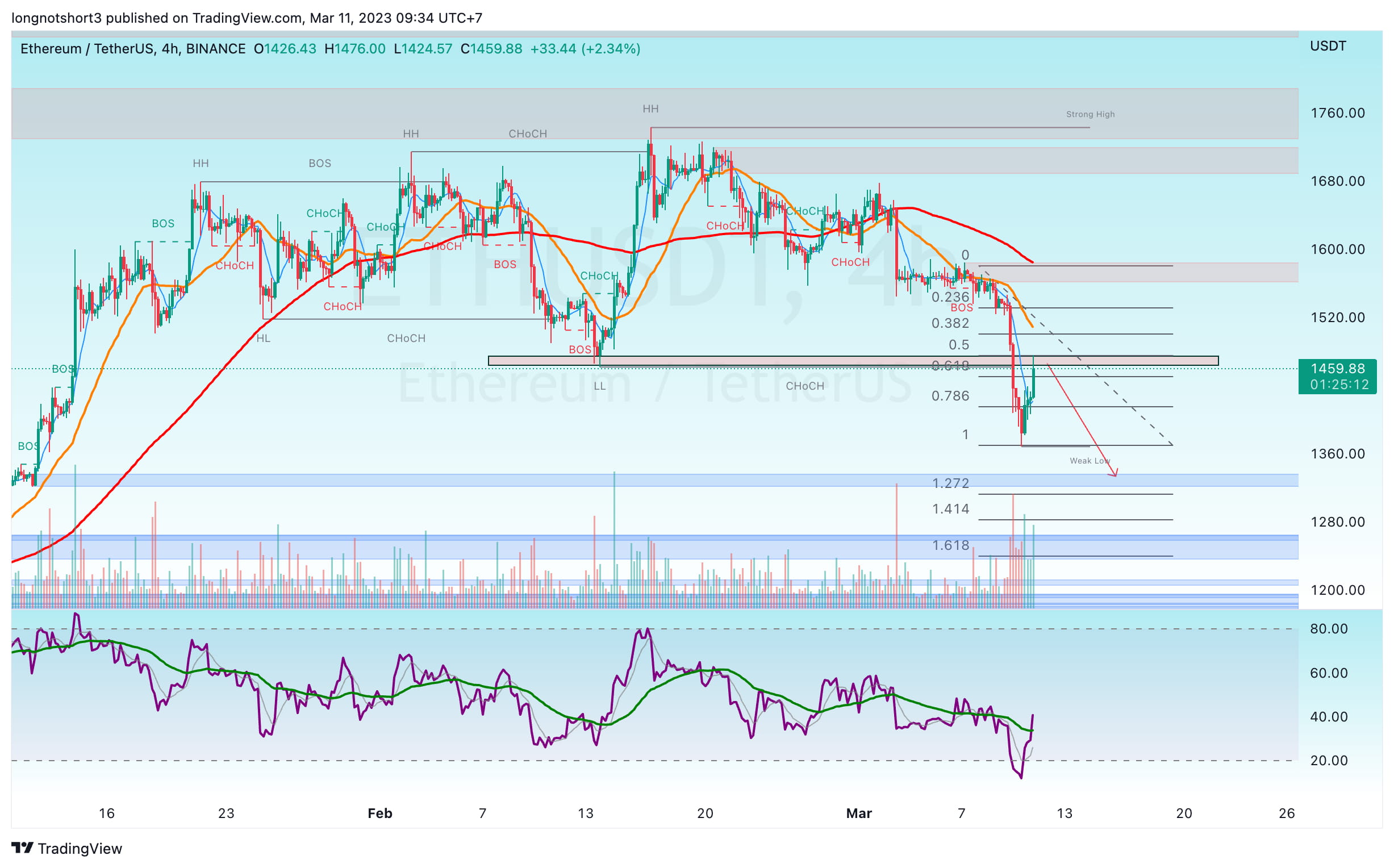The height and width of the screenshot is (868, 1394).
Task: Click the Fibonacci 0.5 level label
Action: tap(959, 345)
